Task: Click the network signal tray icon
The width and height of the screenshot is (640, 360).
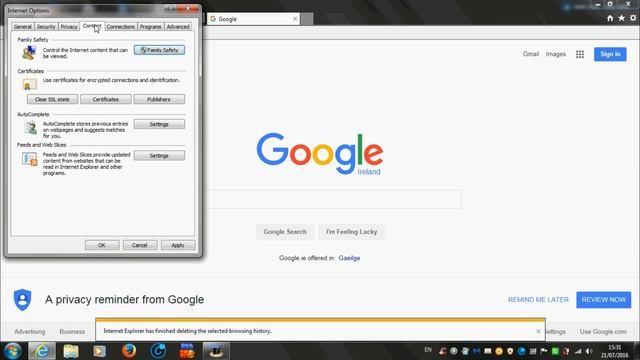Action: coord(578,351)
